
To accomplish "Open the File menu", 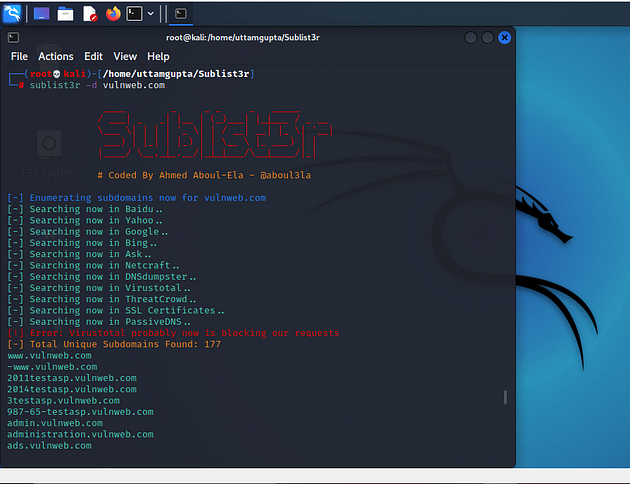I will tap(19, 56).
